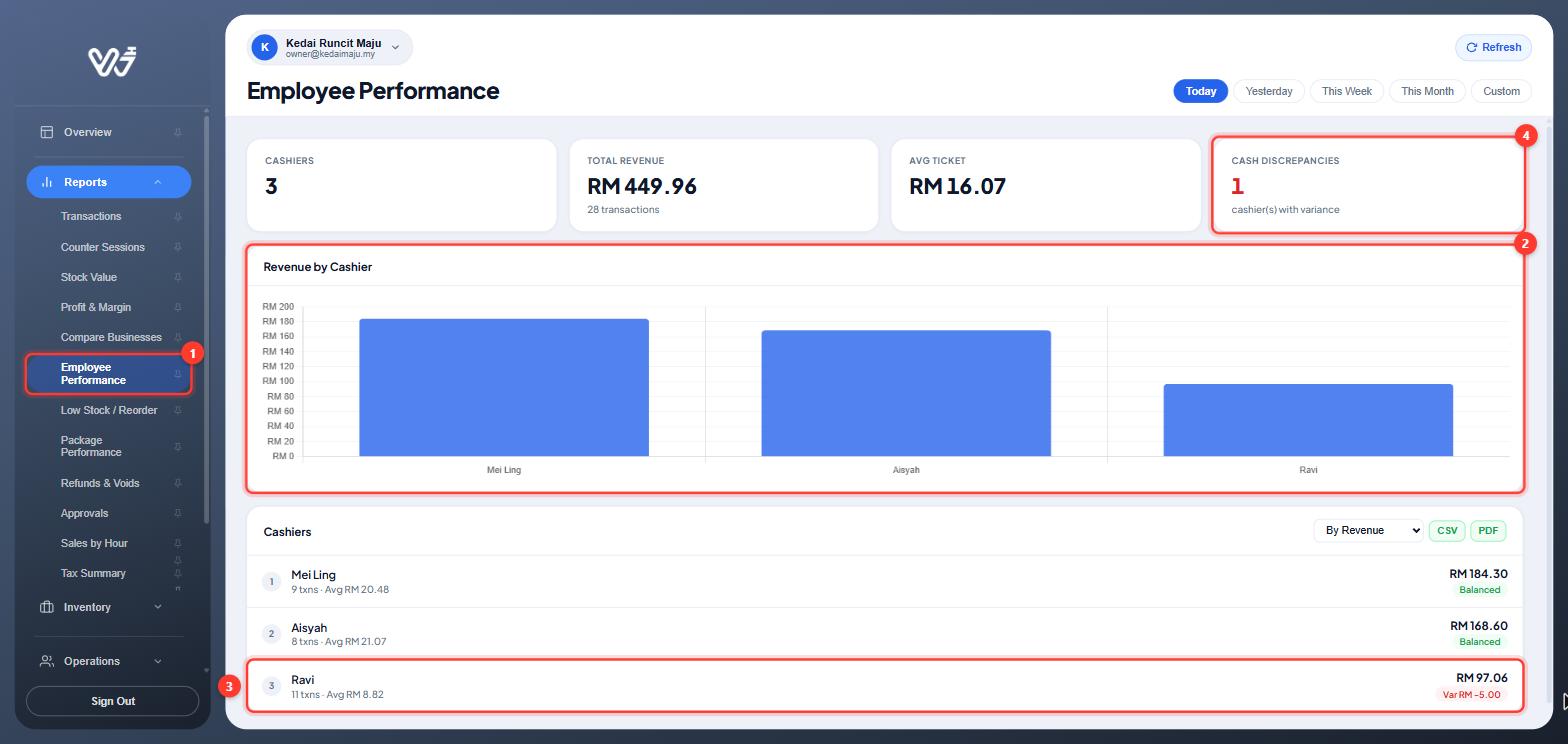This screenshot has height=744, width=1568.
Task: Export the cashiers list as CSV
Action: tap(1447, 530)
